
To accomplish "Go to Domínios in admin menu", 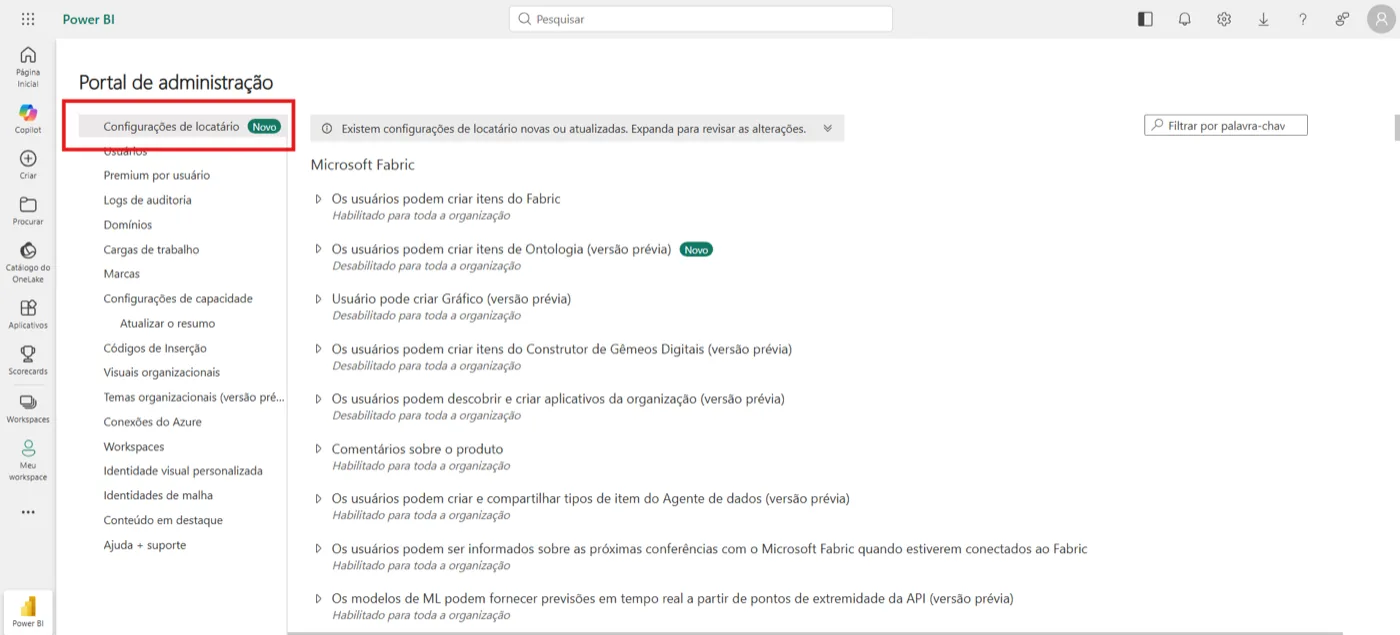I will 128,225.
